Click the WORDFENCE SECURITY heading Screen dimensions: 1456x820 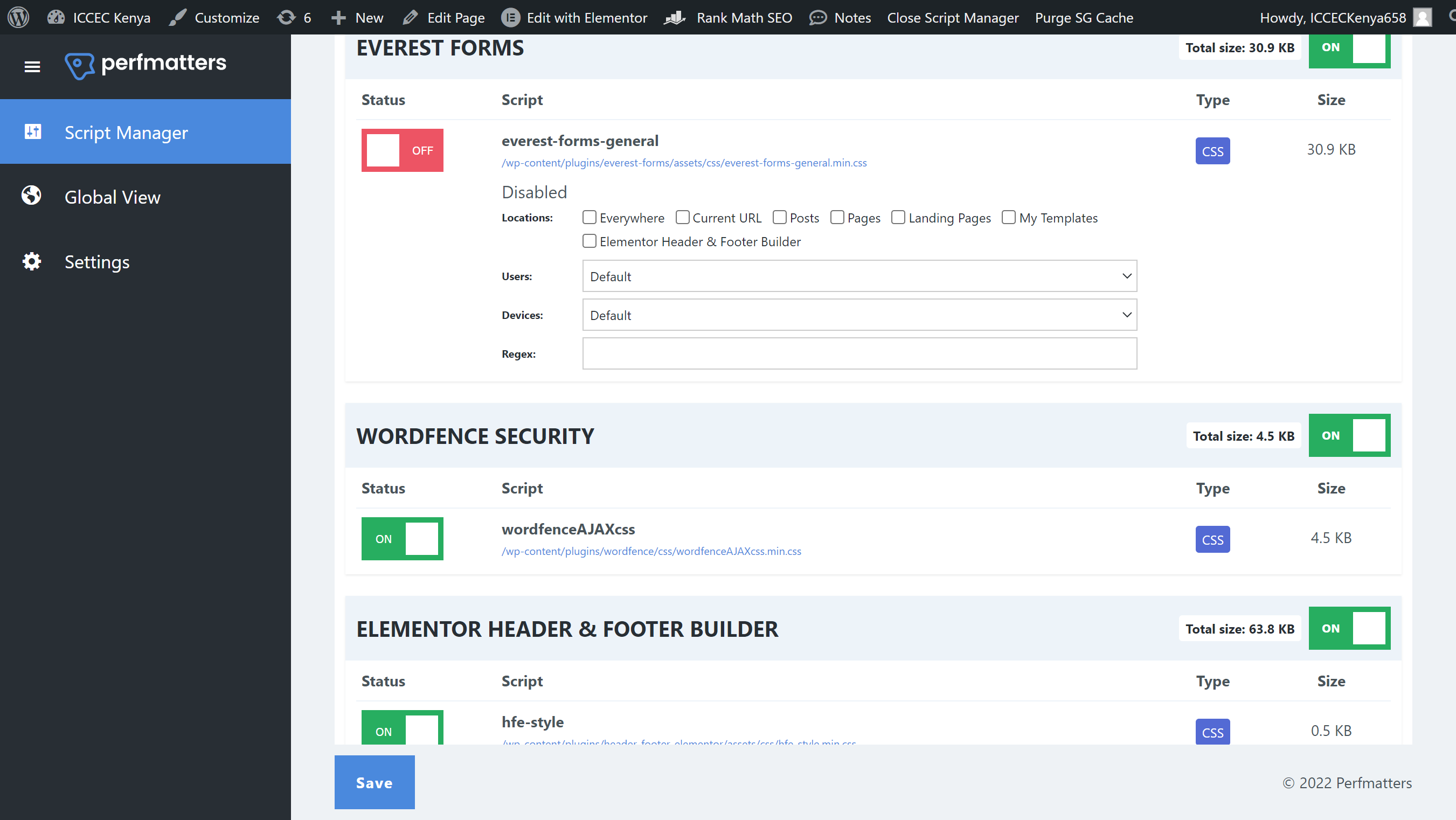pyautogui.click(x=475, y=436)
